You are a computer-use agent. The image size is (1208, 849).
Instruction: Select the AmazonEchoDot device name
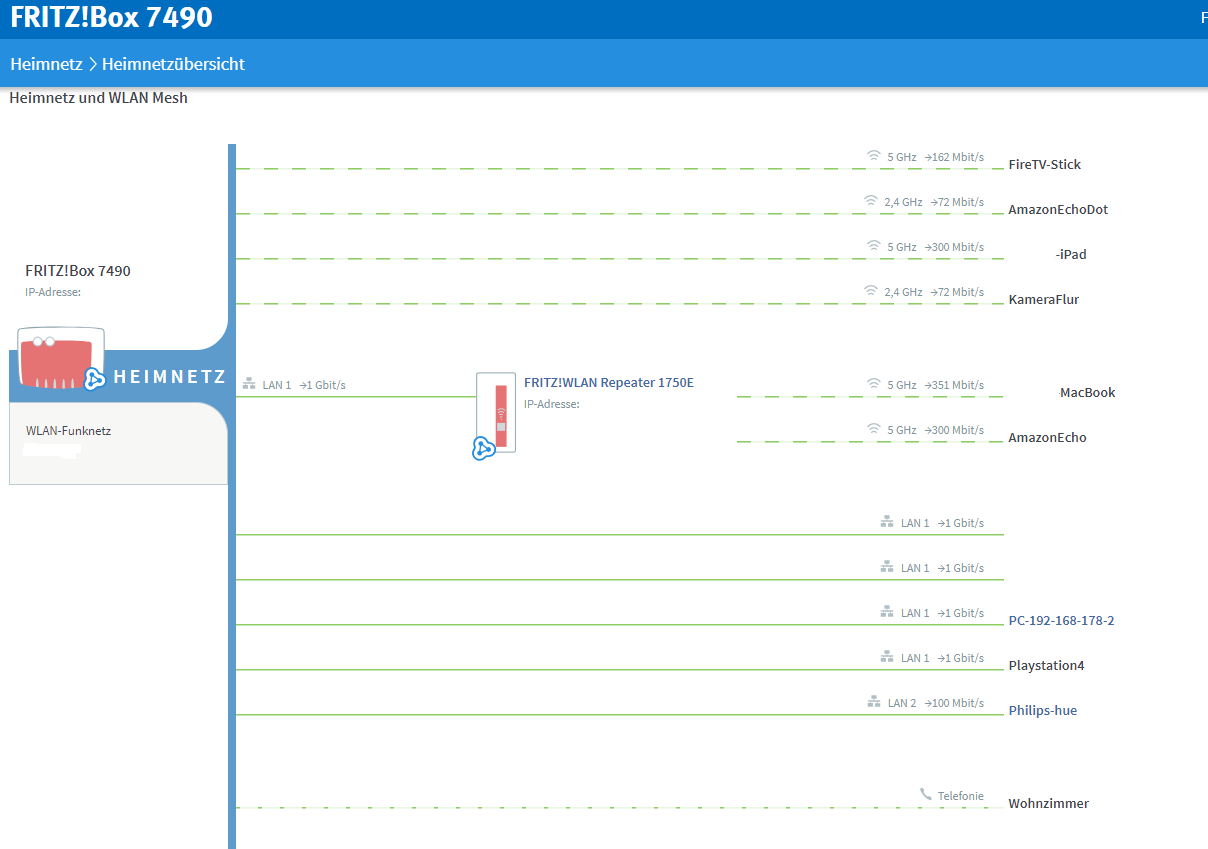(x=1058, y=210)
